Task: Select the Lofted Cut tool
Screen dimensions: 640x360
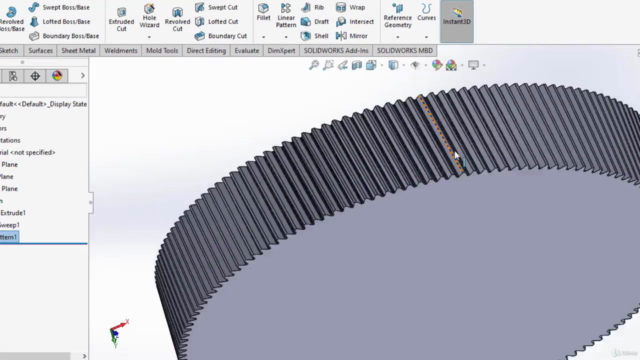Action: (x=216, y=22)
